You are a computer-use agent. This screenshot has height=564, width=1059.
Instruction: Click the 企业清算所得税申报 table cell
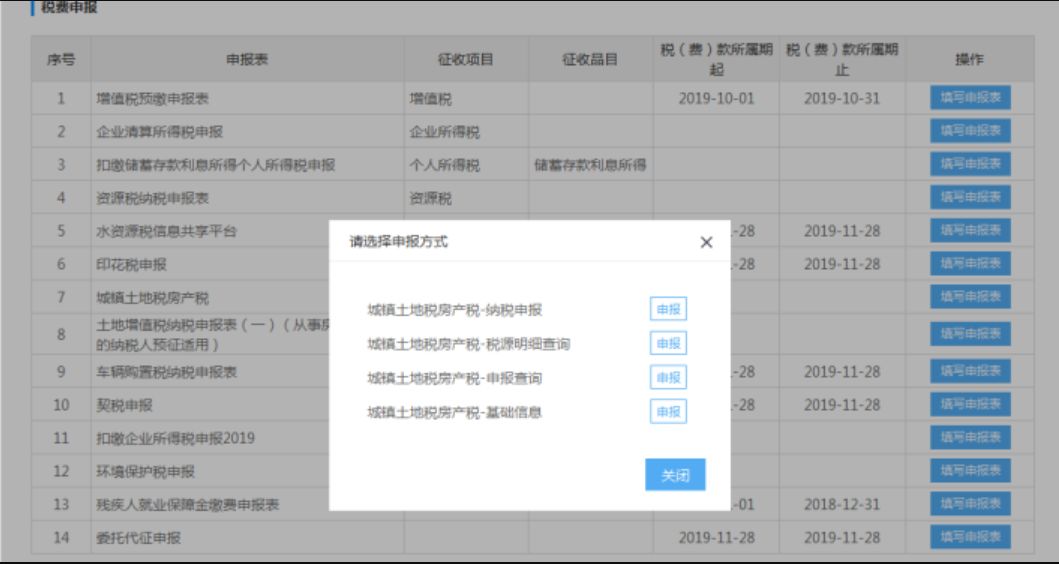point(247,132)
